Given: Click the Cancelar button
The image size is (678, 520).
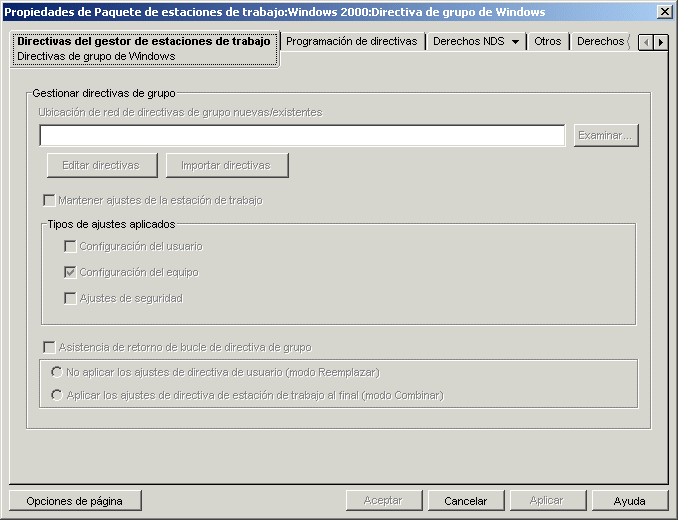Looking at the screenshot, I should [x=466, y=501].
